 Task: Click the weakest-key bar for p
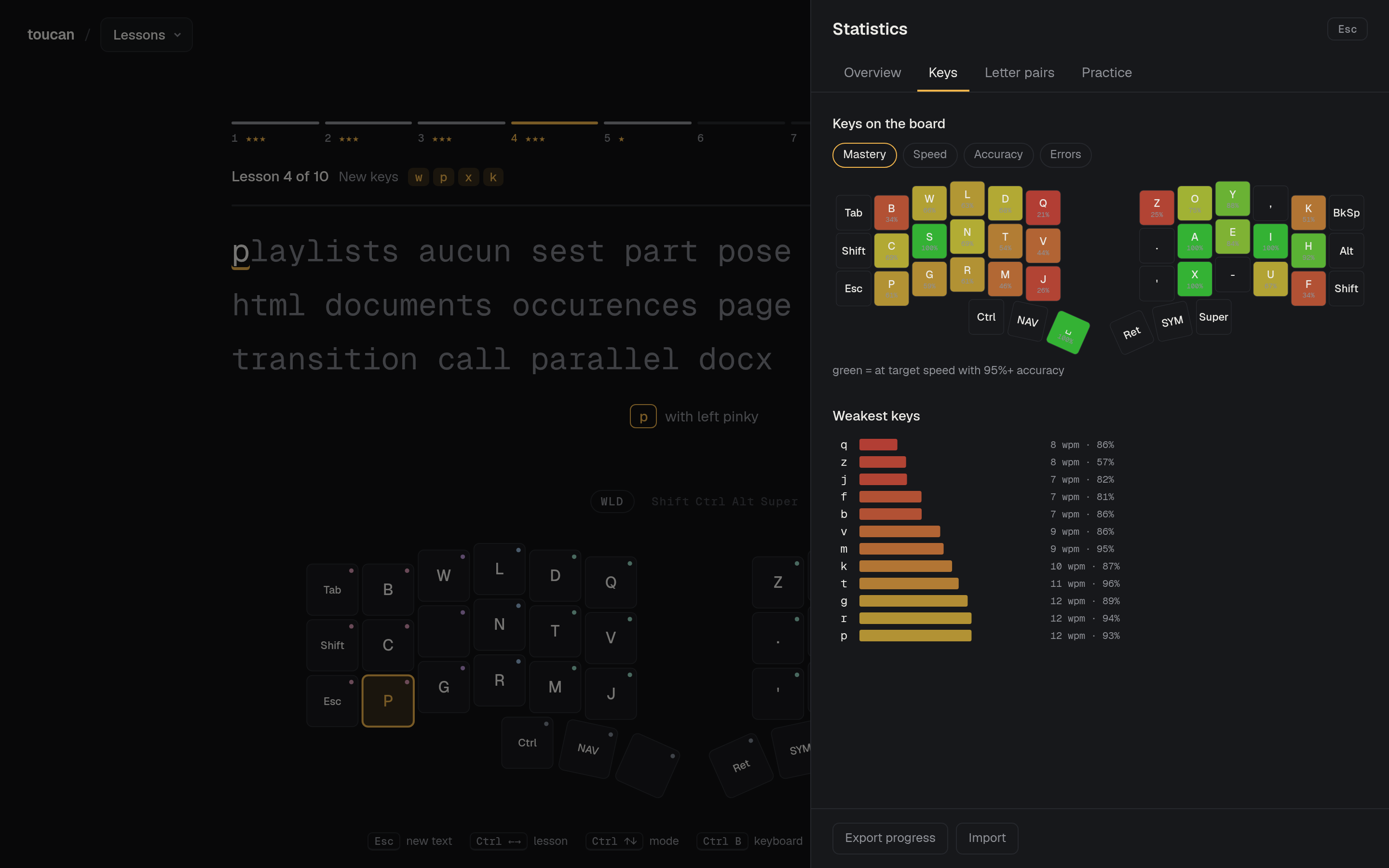coord(915,636)
